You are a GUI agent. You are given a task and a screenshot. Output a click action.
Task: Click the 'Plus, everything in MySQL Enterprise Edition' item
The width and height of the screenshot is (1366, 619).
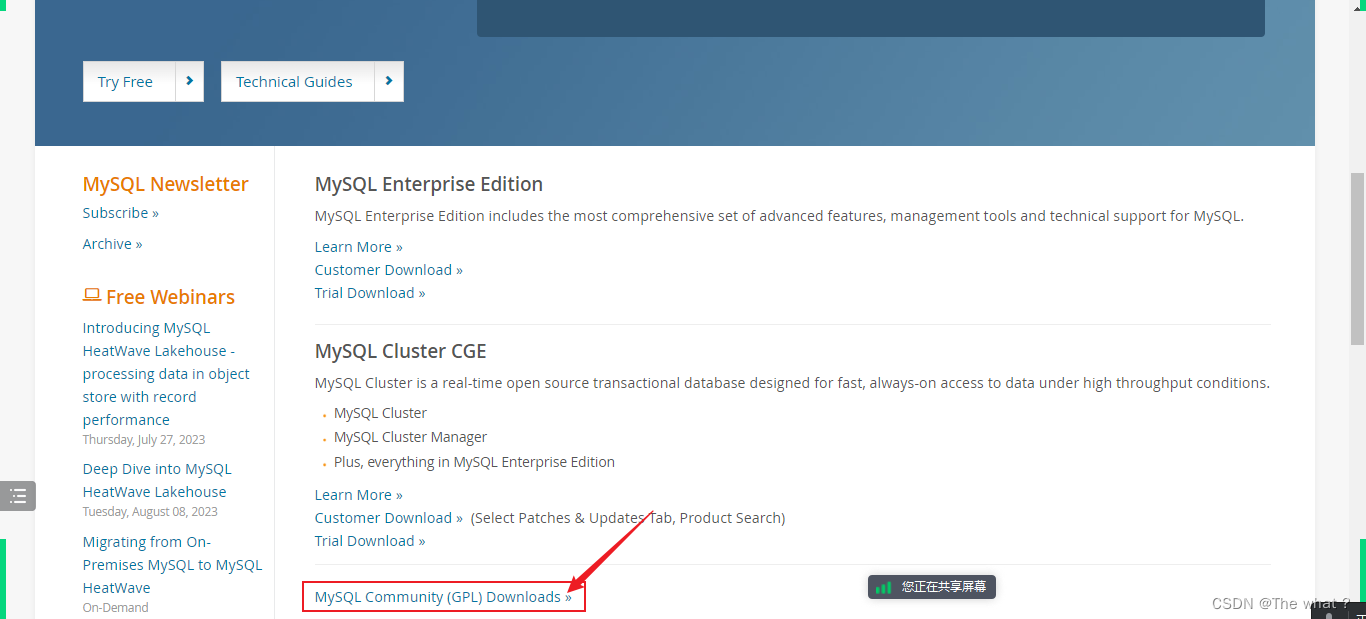click(x=474, y=462)
